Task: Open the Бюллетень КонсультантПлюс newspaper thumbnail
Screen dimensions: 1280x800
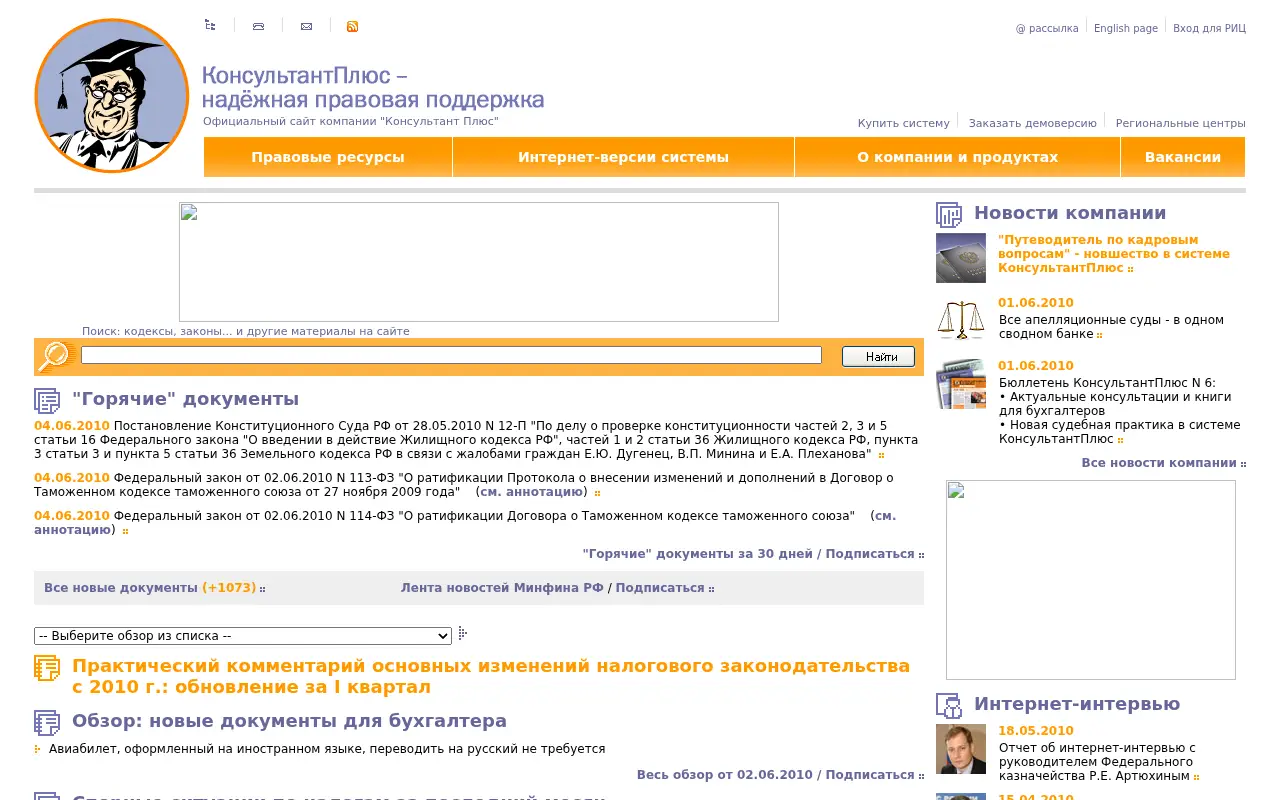Action: pos(961,383)
